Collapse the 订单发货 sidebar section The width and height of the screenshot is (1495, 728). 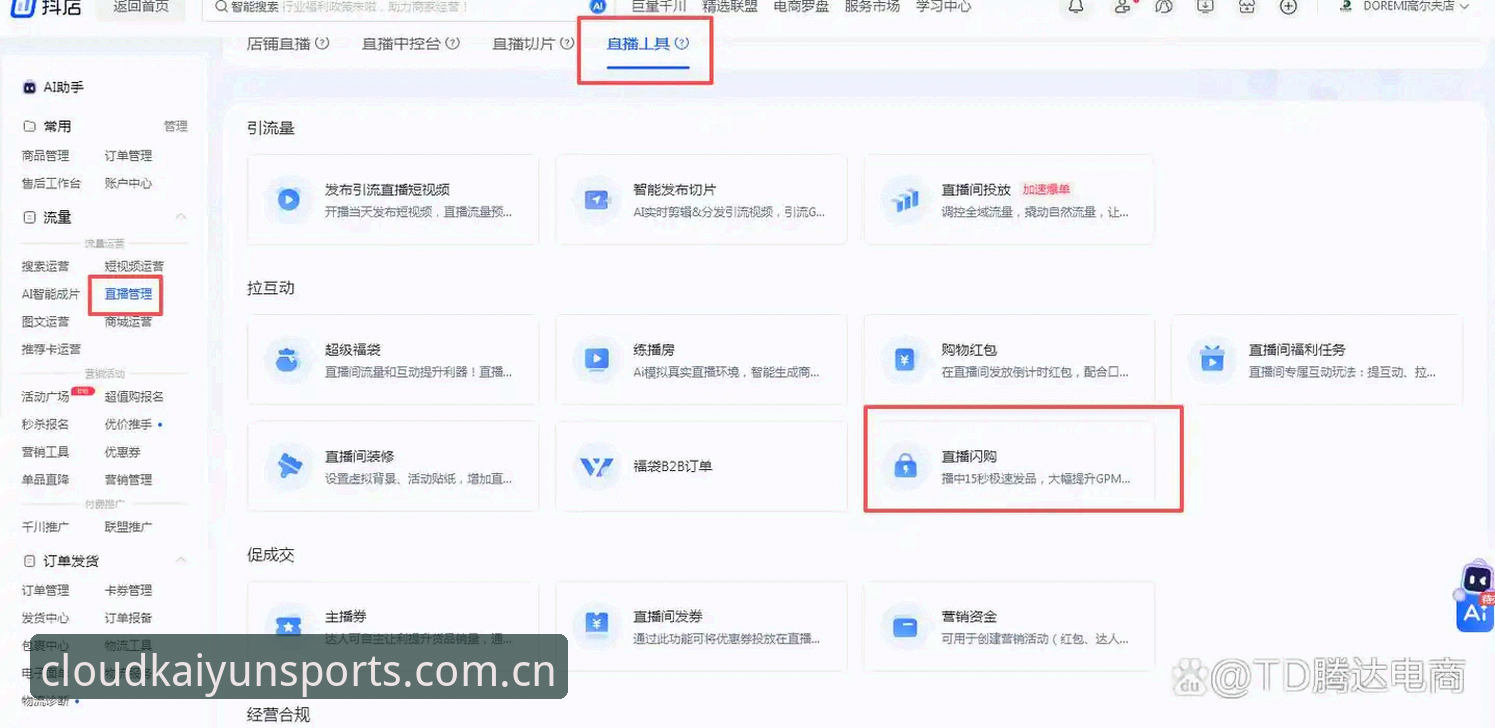(181, 561)
